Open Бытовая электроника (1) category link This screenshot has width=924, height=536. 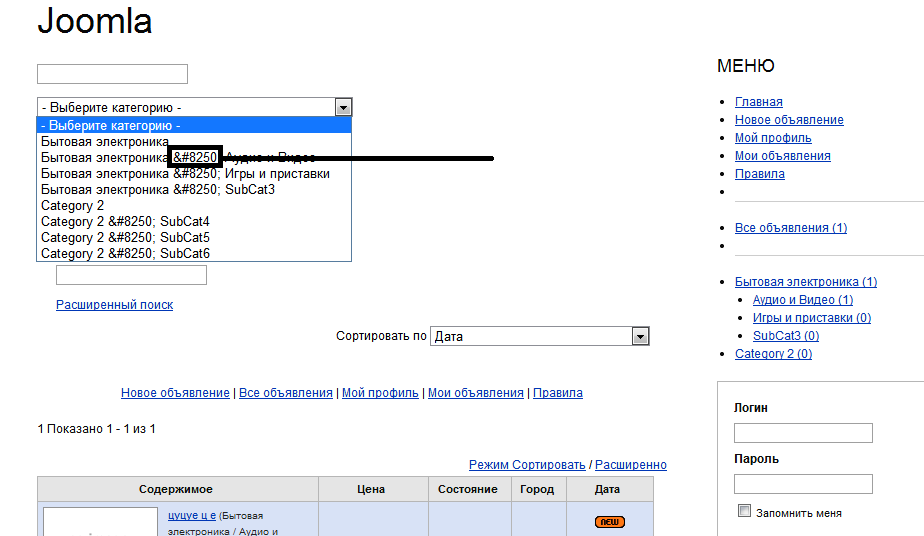click(x=806, y=282)
